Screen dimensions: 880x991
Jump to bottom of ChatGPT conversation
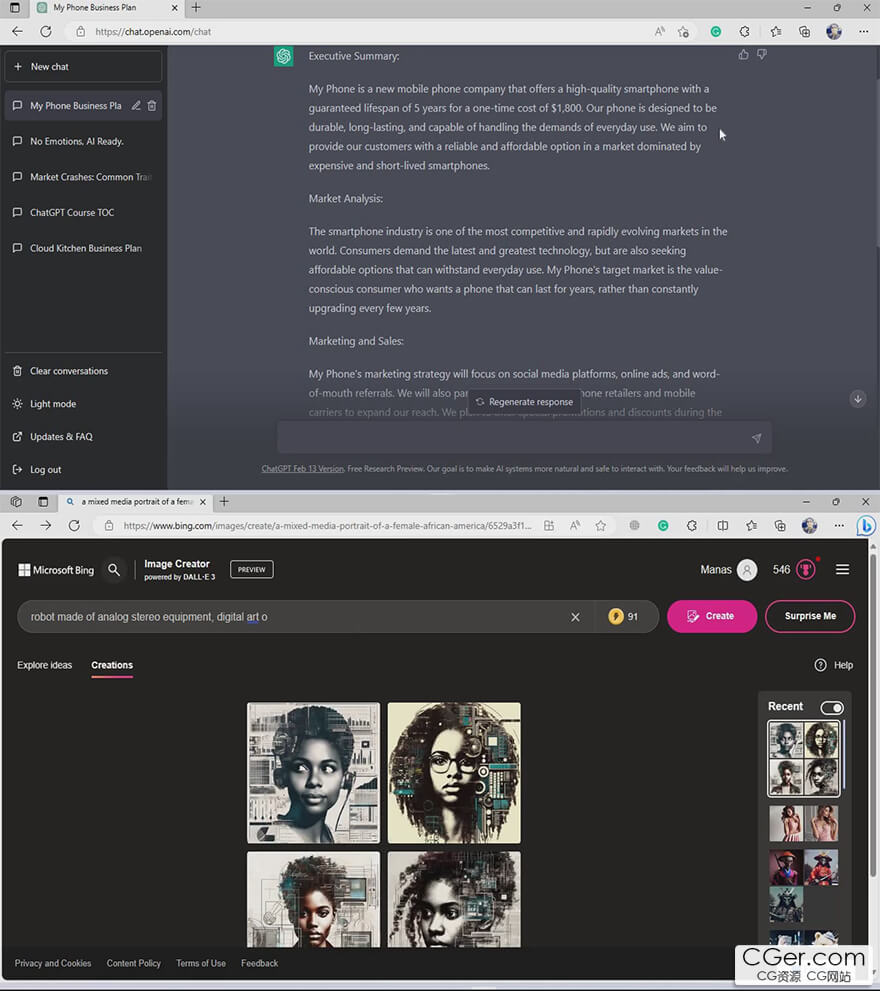point(858,399)
